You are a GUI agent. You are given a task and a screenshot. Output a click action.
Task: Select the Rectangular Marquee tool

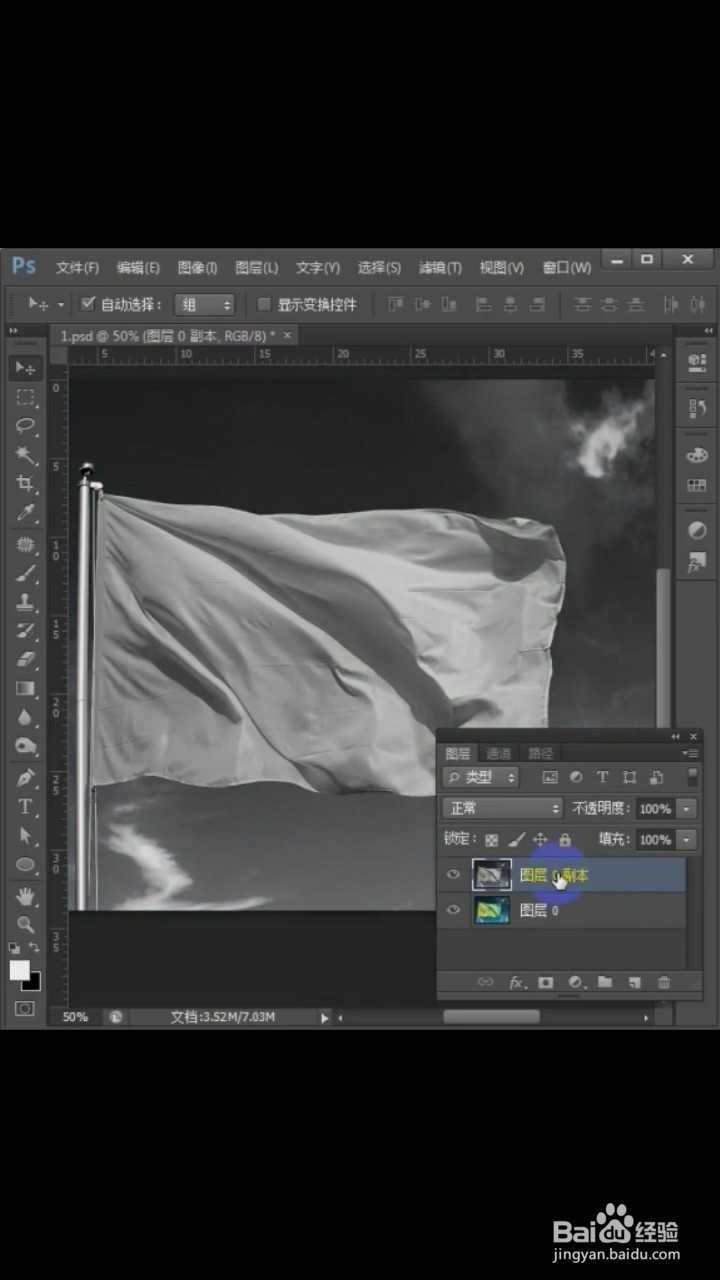(x=25, y=397)
